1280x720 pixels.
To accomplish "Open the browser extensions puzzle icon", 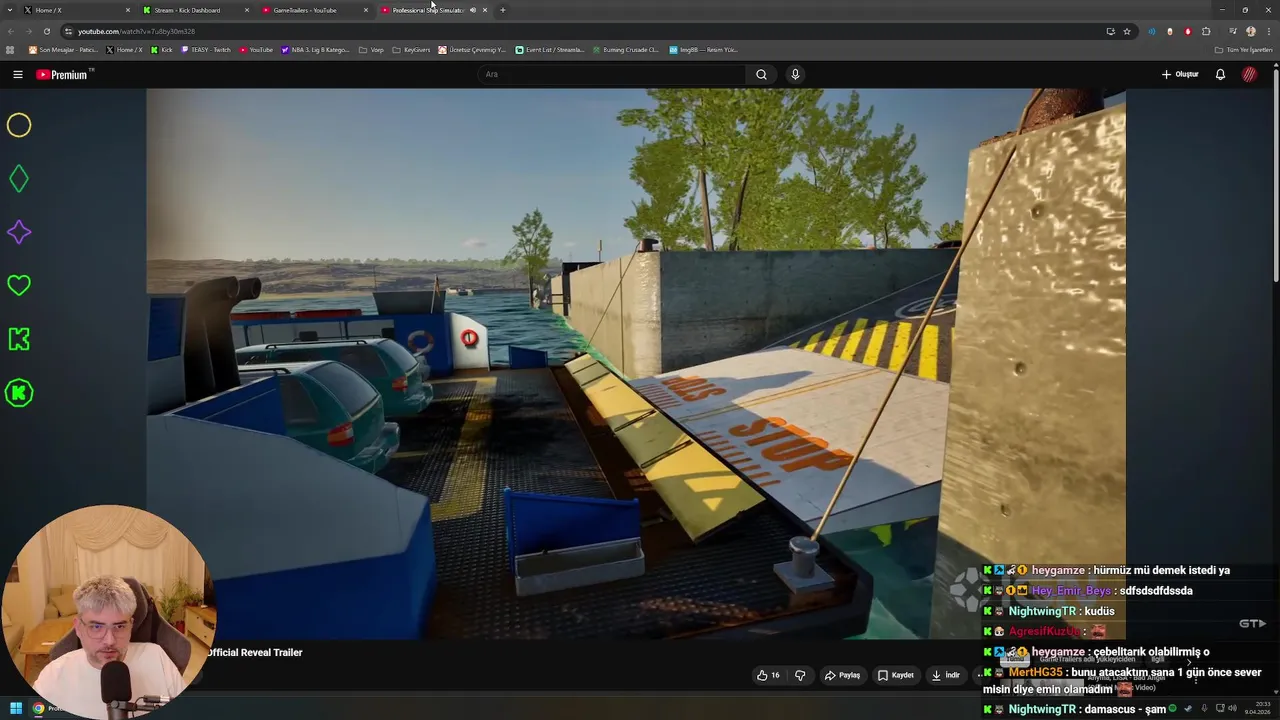I will tap(1206, 31).
